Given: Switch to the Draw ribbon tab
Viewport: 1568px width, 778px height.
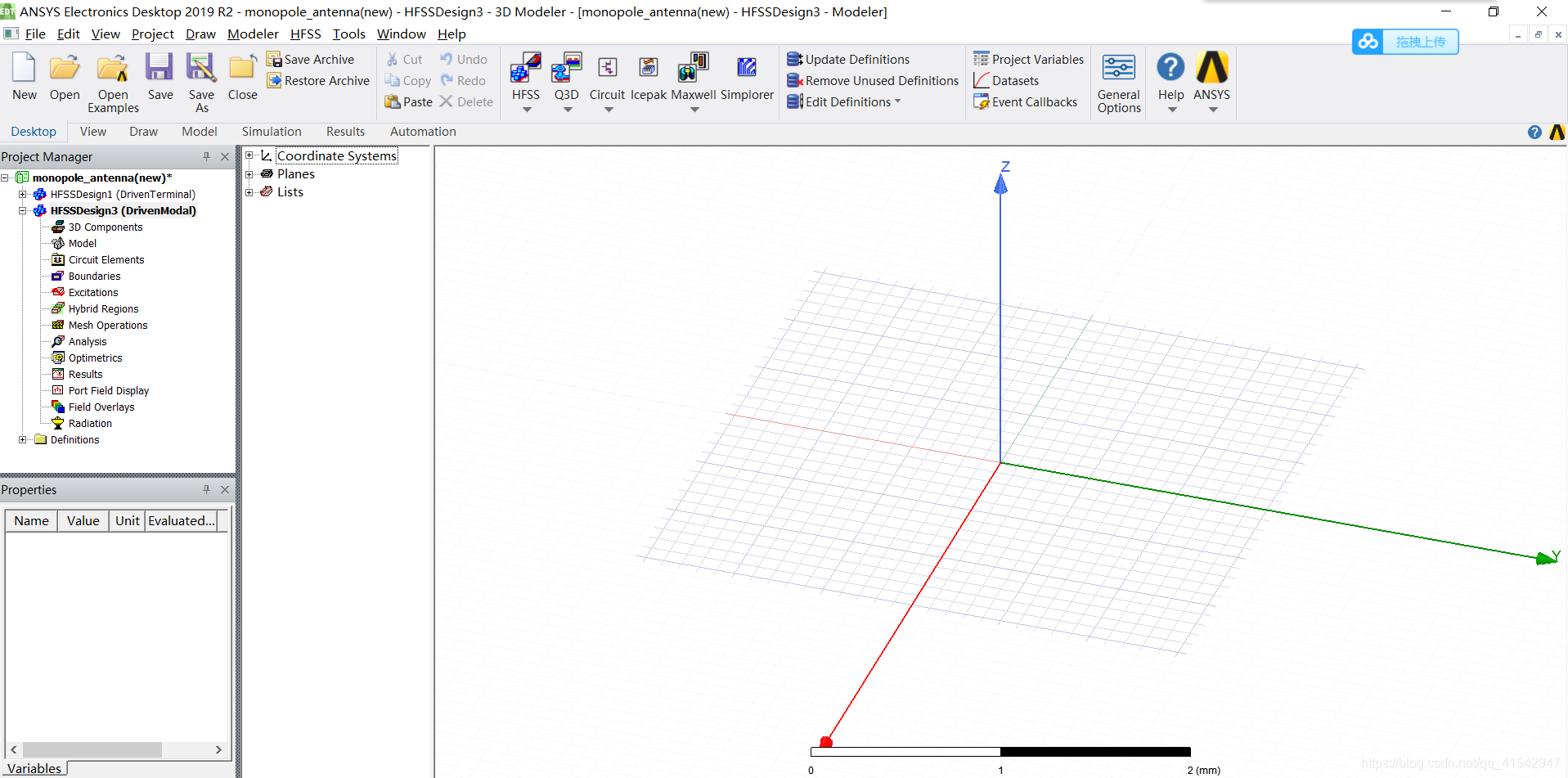Looking at the screenshot, I should tap(143, 132).
